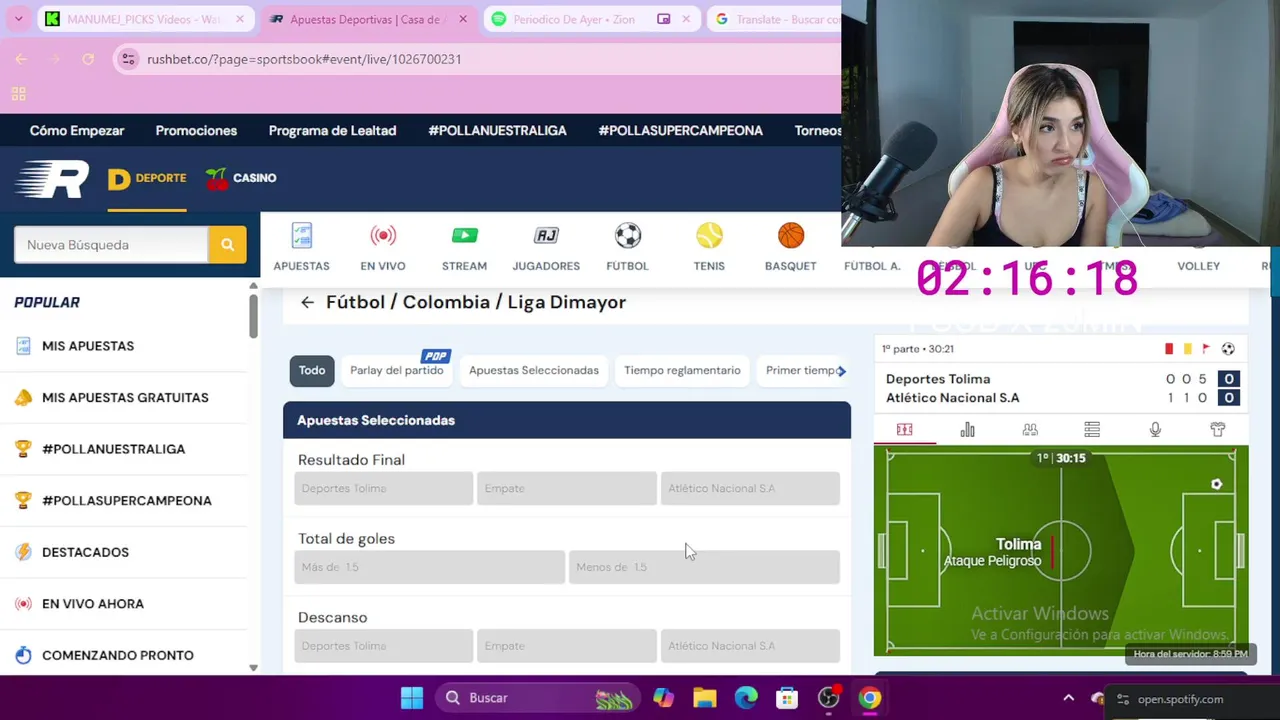Open File Explorer from the taskbar

point(704,698)
